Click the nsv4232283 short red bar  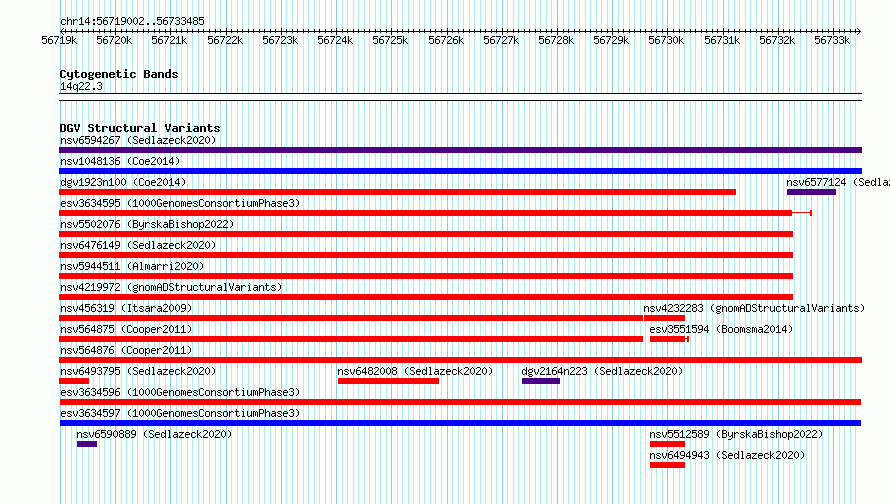pyautogui.click(x=664, y=318)
